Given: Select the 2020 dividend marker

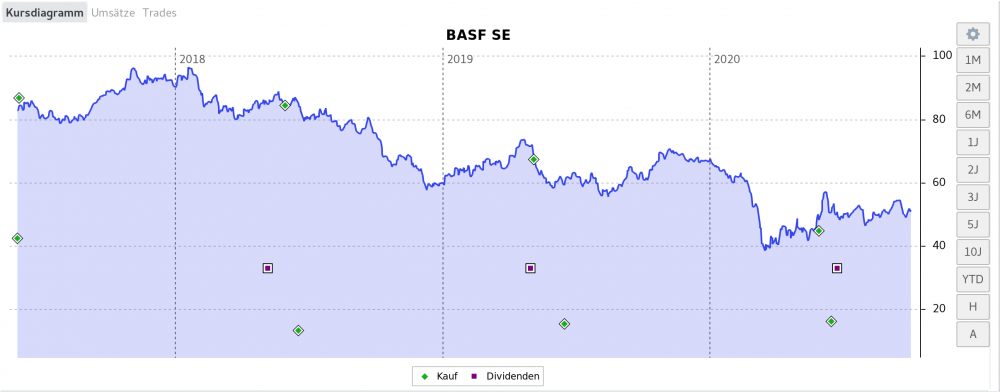Looking at the screenshot, I should click(837, 268).
